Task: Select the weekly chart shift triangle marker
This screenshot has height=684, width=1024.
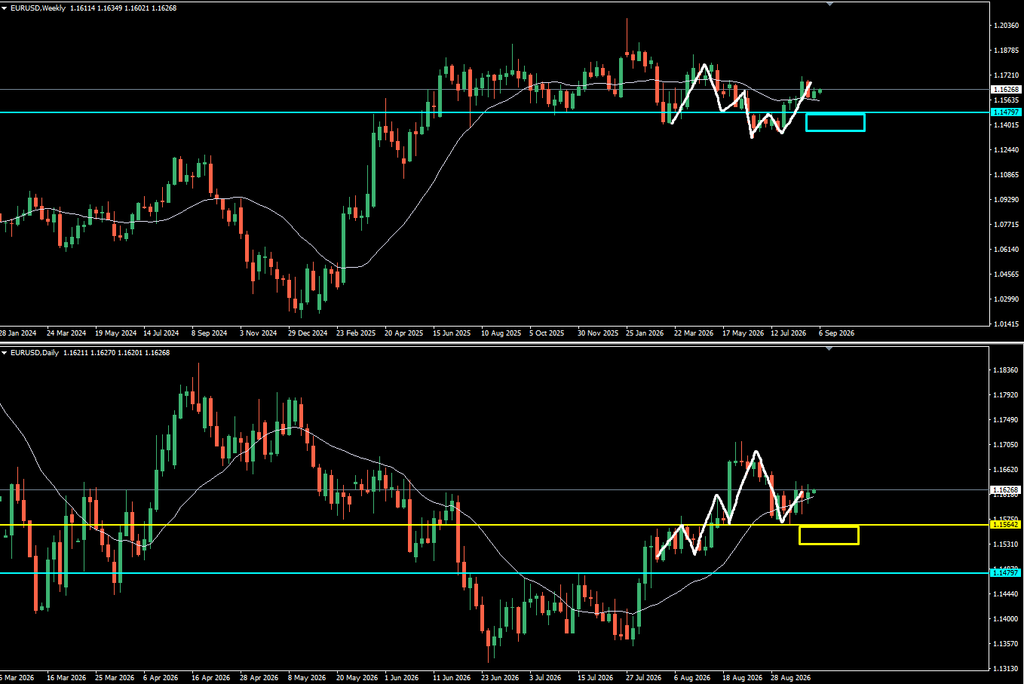Action: coord(829,4)
